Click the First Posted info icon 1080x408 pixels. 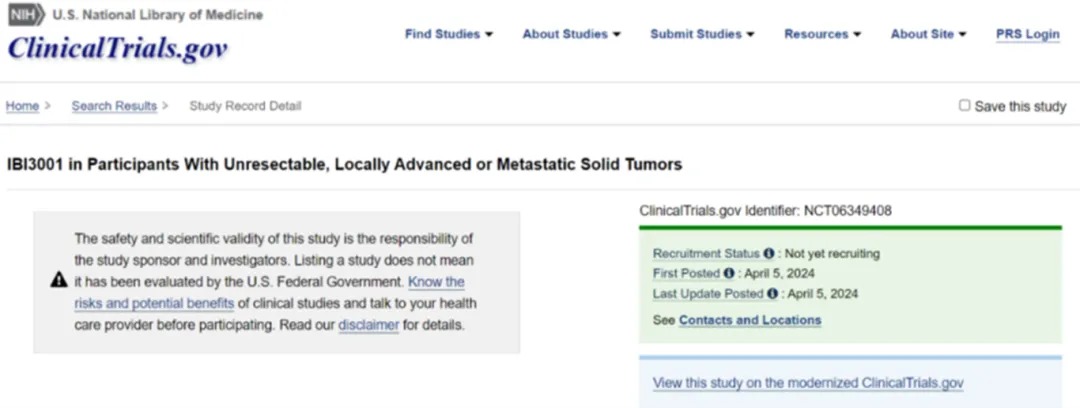[x=729, y=274]
